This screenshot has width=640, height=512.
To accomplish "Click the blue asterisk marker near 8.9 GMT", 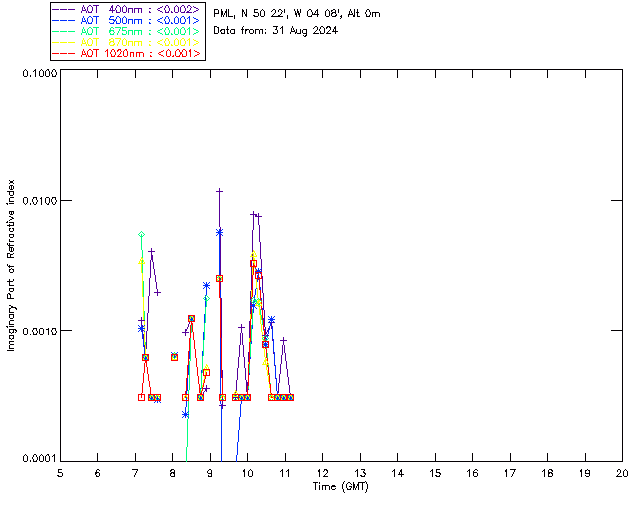I will pos(207,285).
